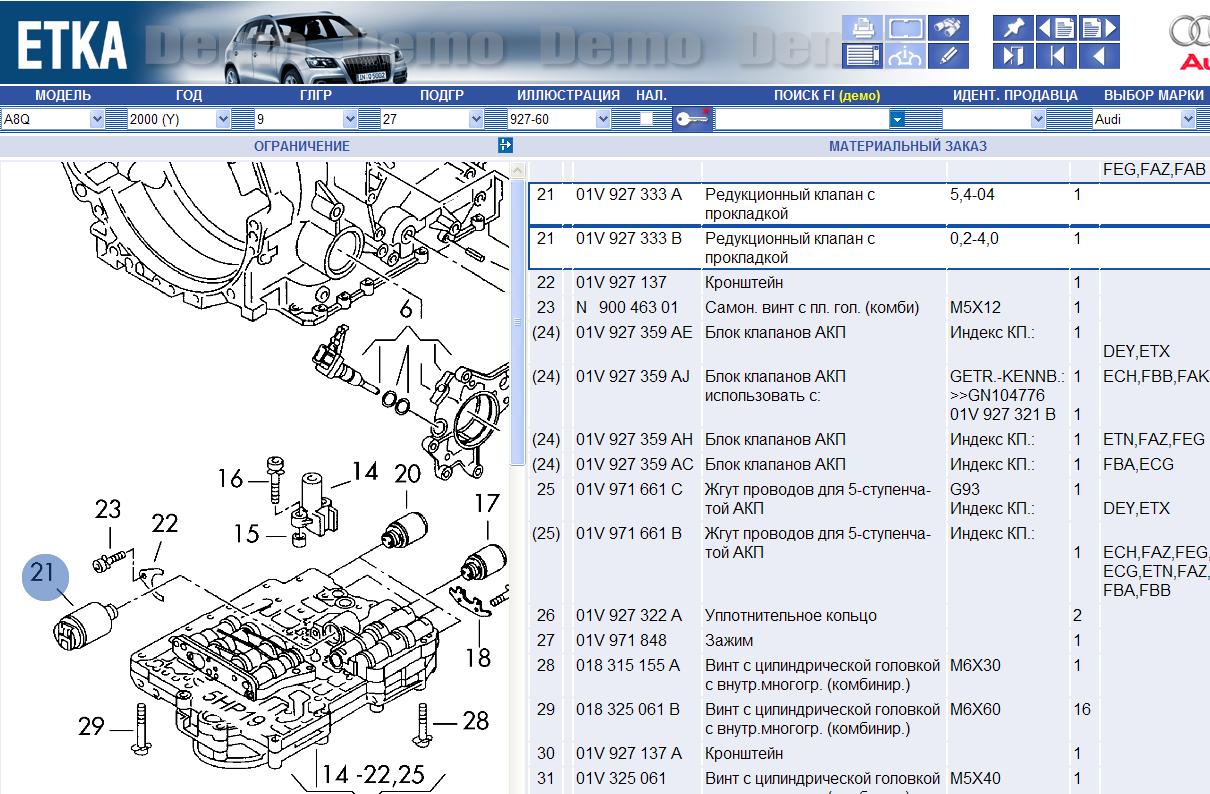Click the ETKA logo
Image resolution: width=1210 pixels, height=794 pixels.
point(72,44)
